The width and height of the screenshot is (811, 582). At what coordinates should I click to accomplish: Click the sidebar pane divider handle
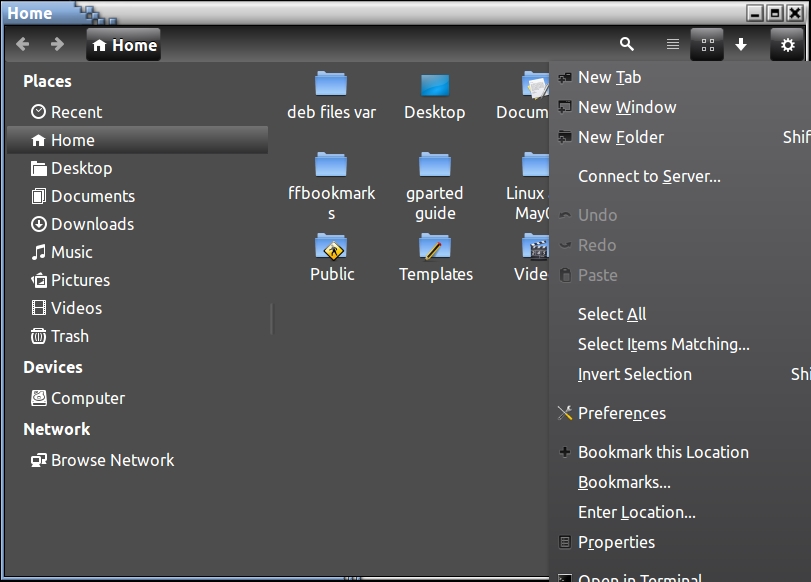coord(272,319)
